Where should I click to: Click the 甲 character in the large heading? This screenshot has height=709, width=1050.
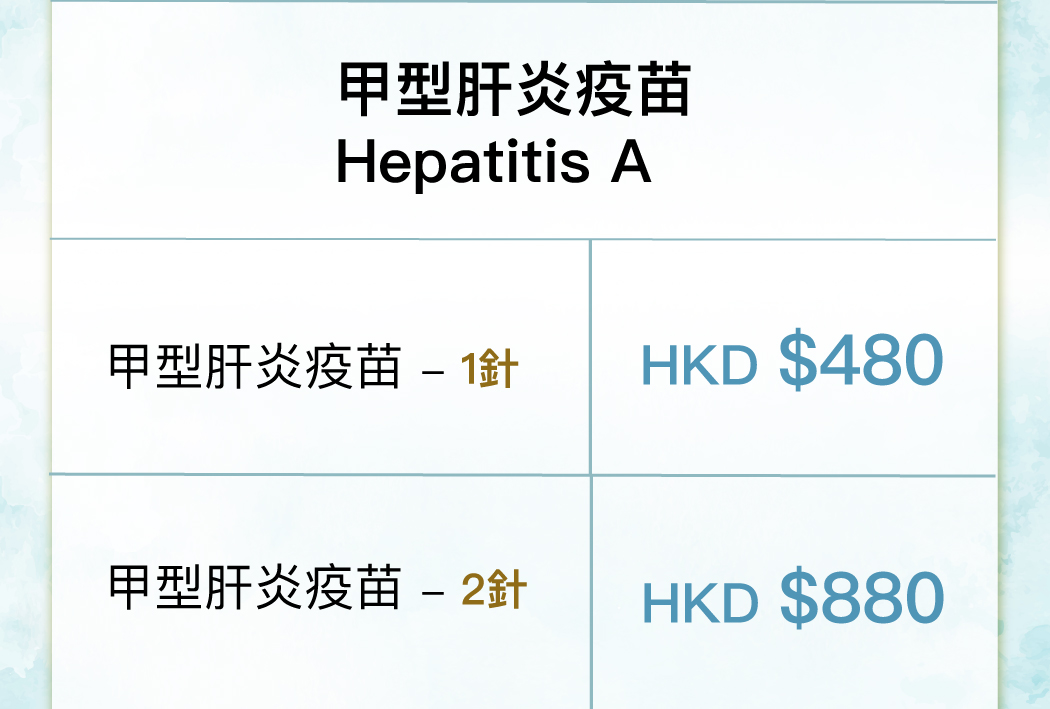click(365, 90)
